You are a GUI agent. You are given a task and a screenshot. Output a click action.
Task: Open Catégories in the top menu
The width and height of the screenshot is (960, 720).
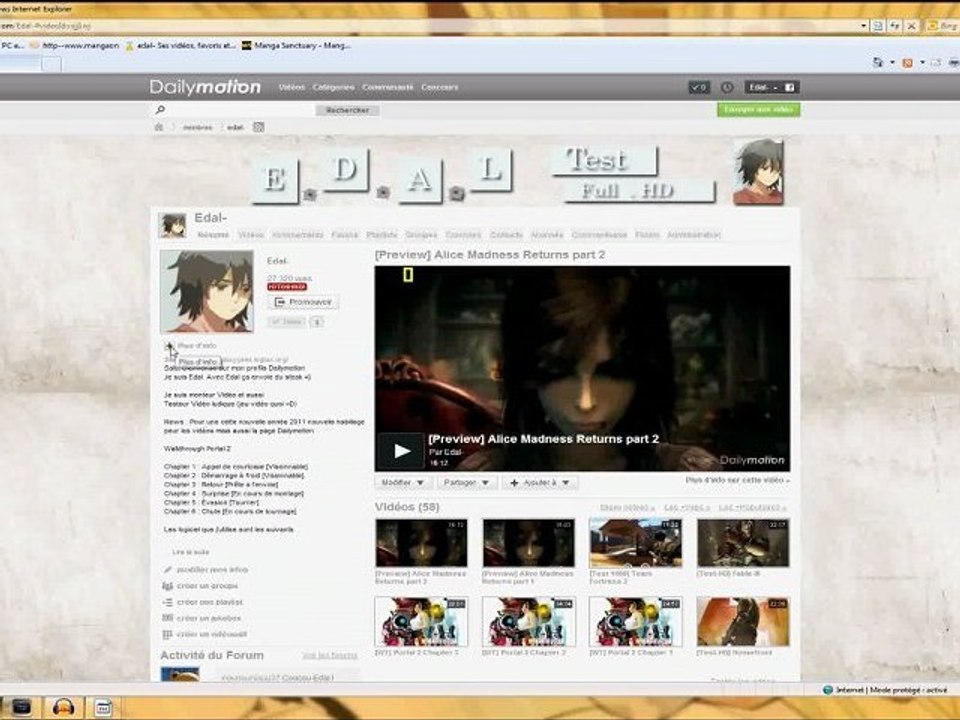[x=333, y=88]
